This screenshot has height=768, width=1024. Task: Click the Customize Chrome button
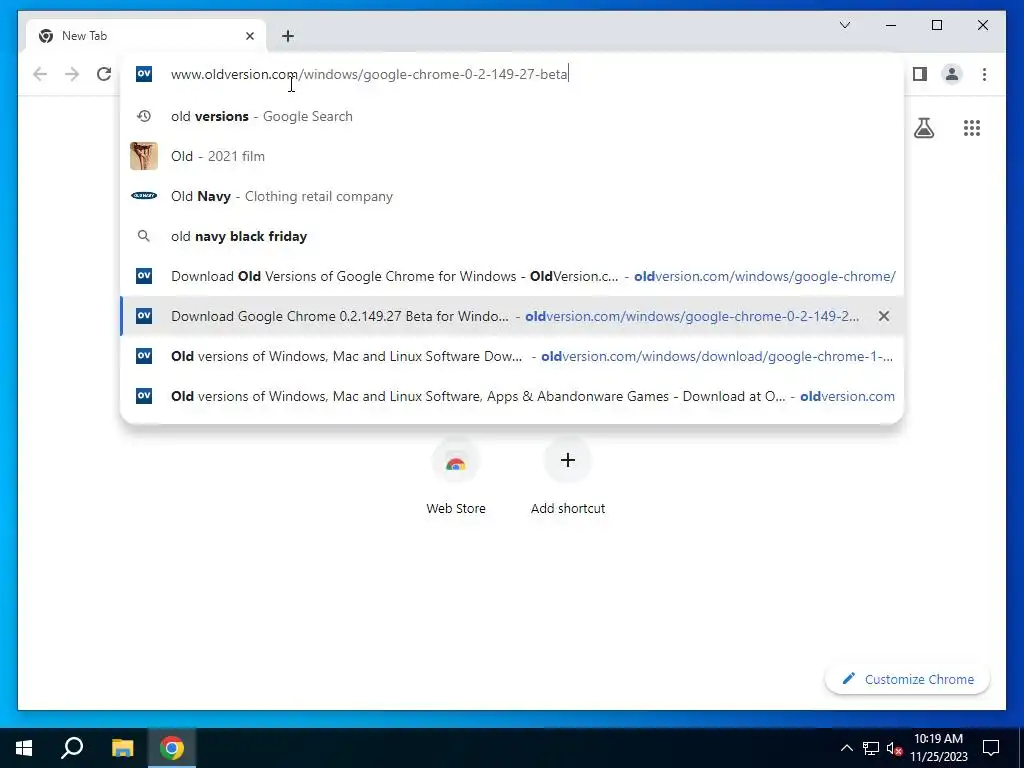(x=907, y=679)
